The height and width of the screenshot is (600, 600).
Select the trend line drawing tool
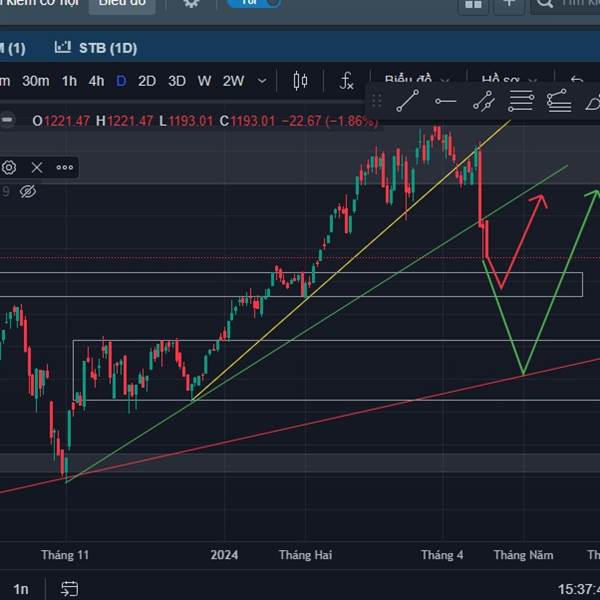tap(408, 101)
